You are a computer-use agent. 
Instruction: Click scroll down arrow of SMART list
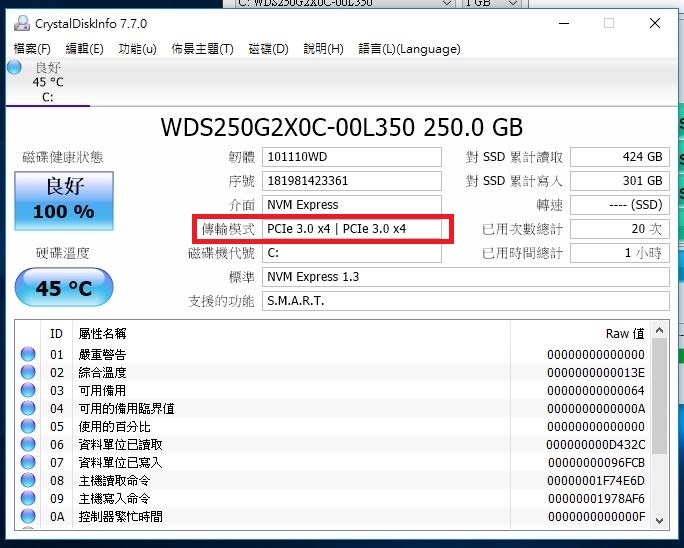[x=660, y=521]
